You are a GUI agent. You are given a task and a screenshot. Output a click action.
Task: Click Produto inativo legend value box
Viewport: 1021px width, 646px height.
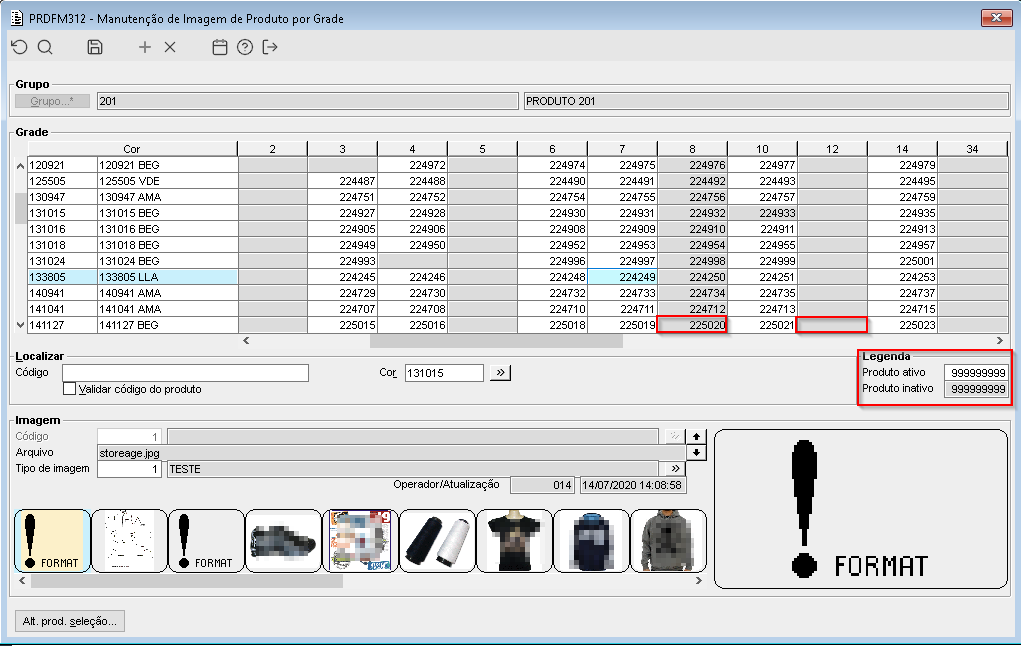pos(976,389)
